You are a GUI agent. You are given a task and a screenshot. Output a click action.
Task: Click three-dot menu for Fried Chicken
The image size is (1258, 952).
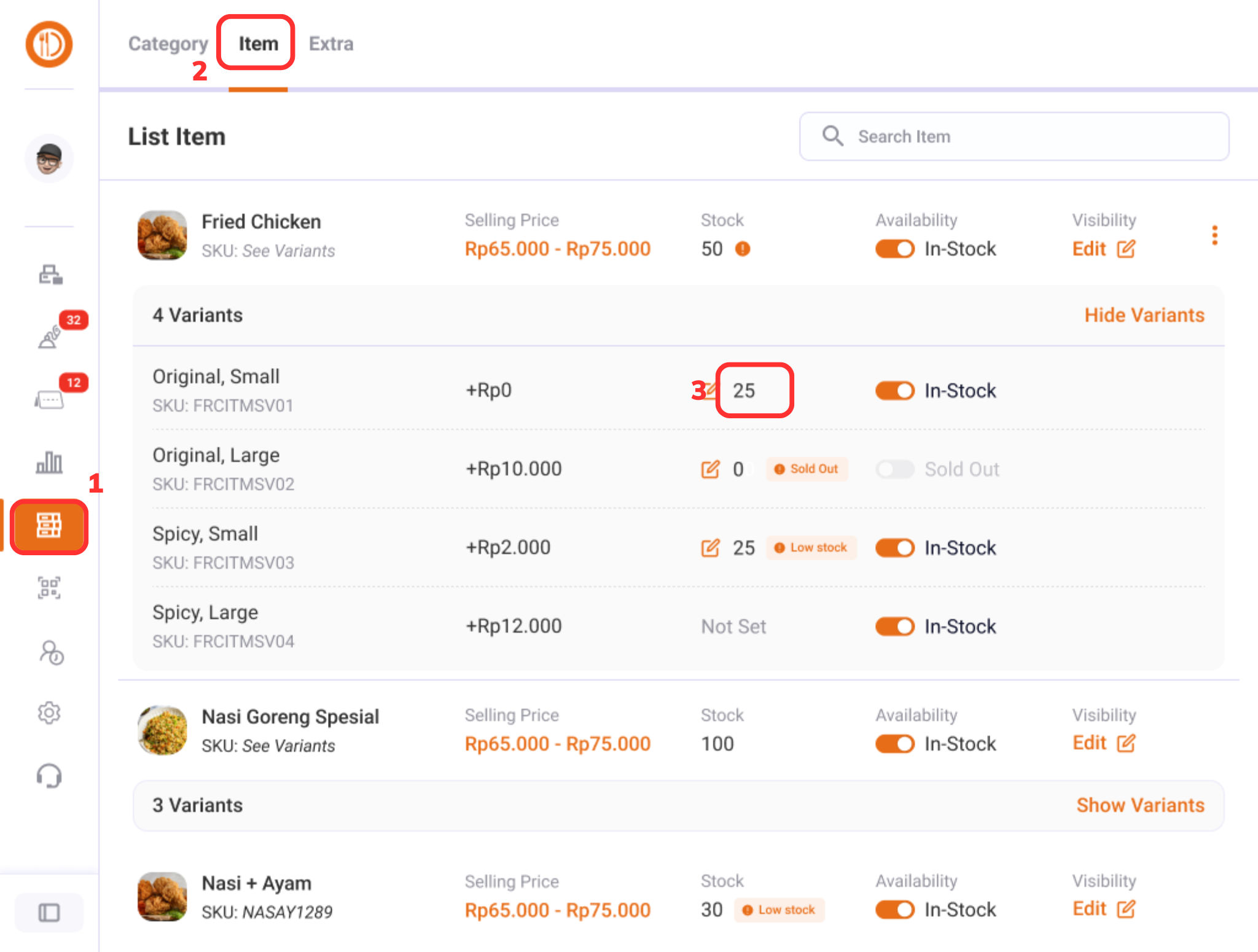click(x=1214, y=235)
